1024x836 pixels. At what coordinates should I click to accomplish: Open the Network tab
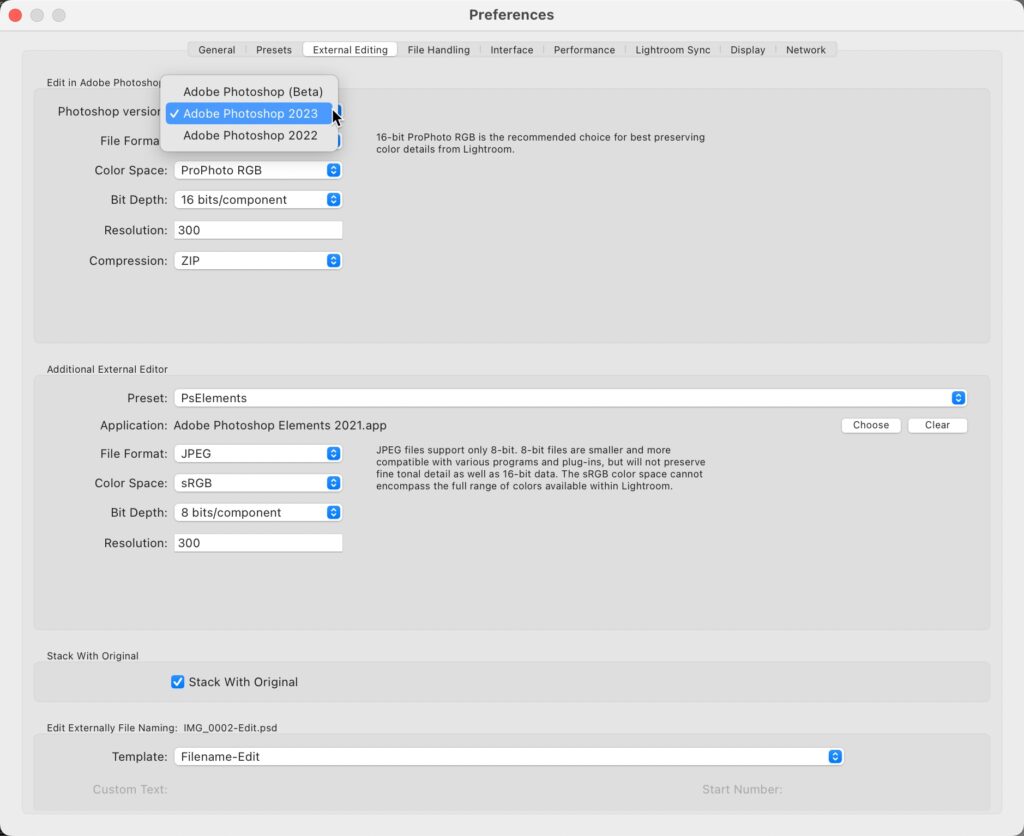coord(805,50)
